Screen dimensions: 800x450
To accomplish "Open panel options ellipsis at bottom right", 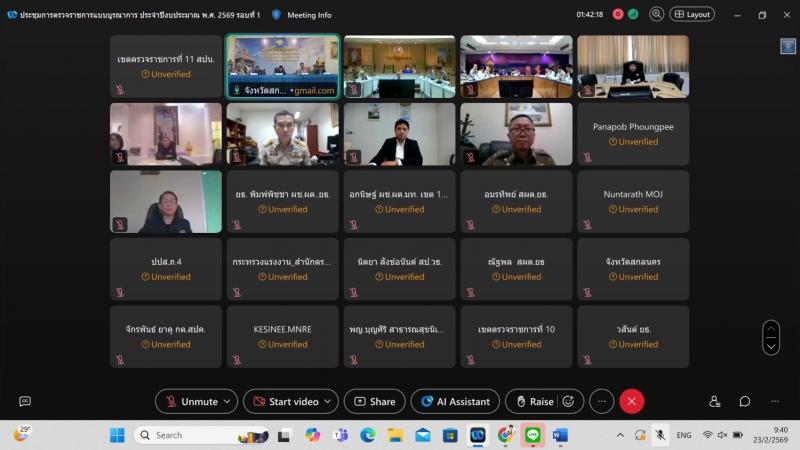I will 775,402.
